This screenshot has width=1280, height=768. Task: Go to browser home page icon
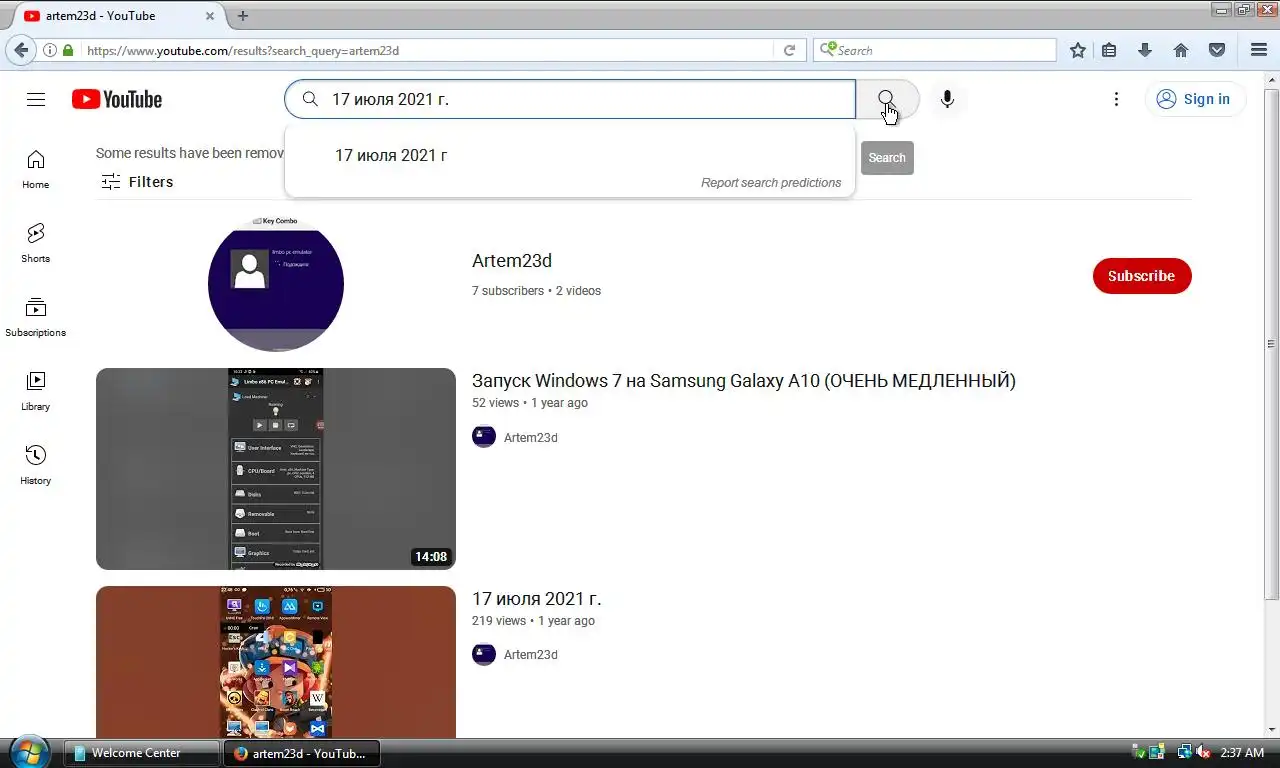[x=1181, y=50]
